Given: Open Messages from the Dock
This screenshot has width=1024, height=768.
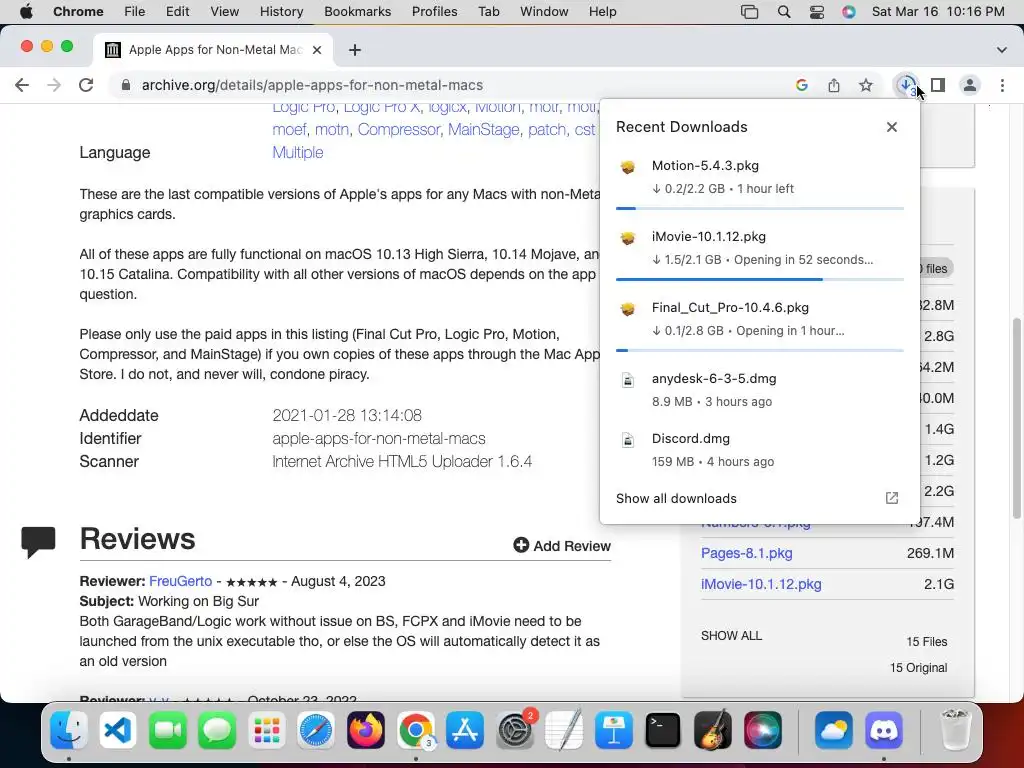Looking at the screenshot, I should point(217,730).
